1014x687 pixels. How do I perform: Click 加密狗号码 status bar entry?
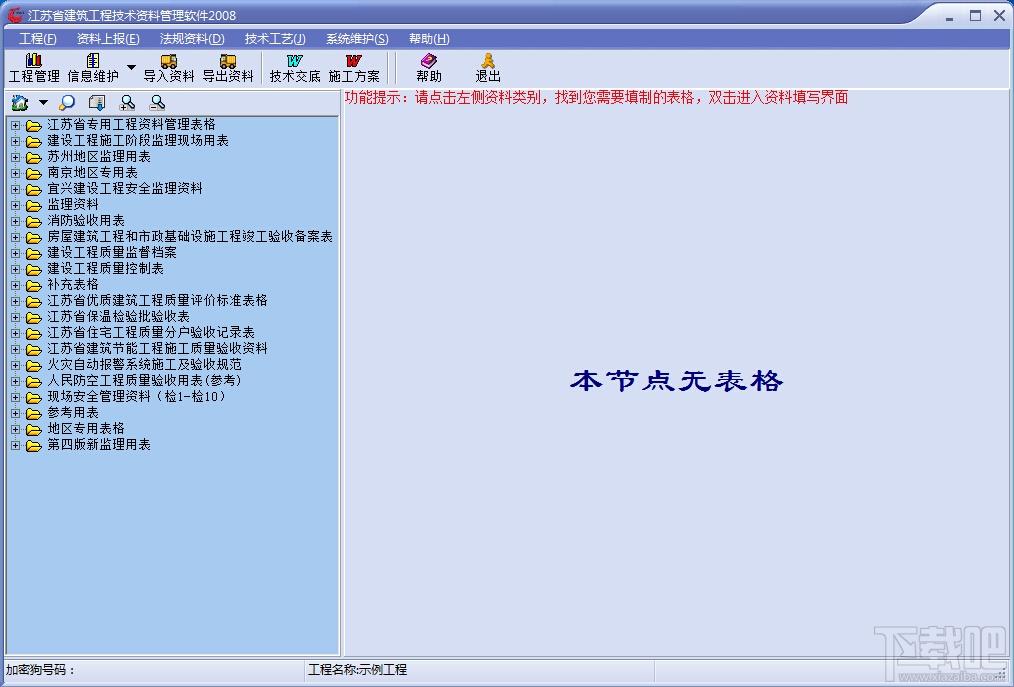[x=41, y=670]
